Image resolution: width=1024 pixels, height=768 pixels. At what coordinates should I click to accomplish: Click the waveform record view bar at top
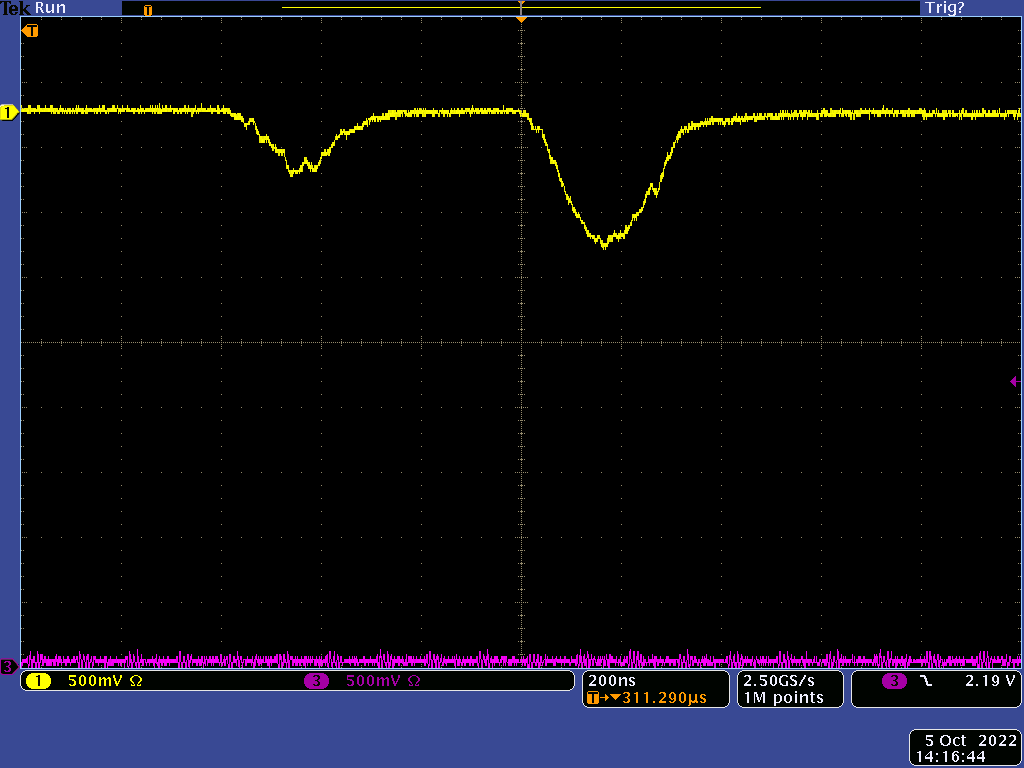[x=520, y=8]
